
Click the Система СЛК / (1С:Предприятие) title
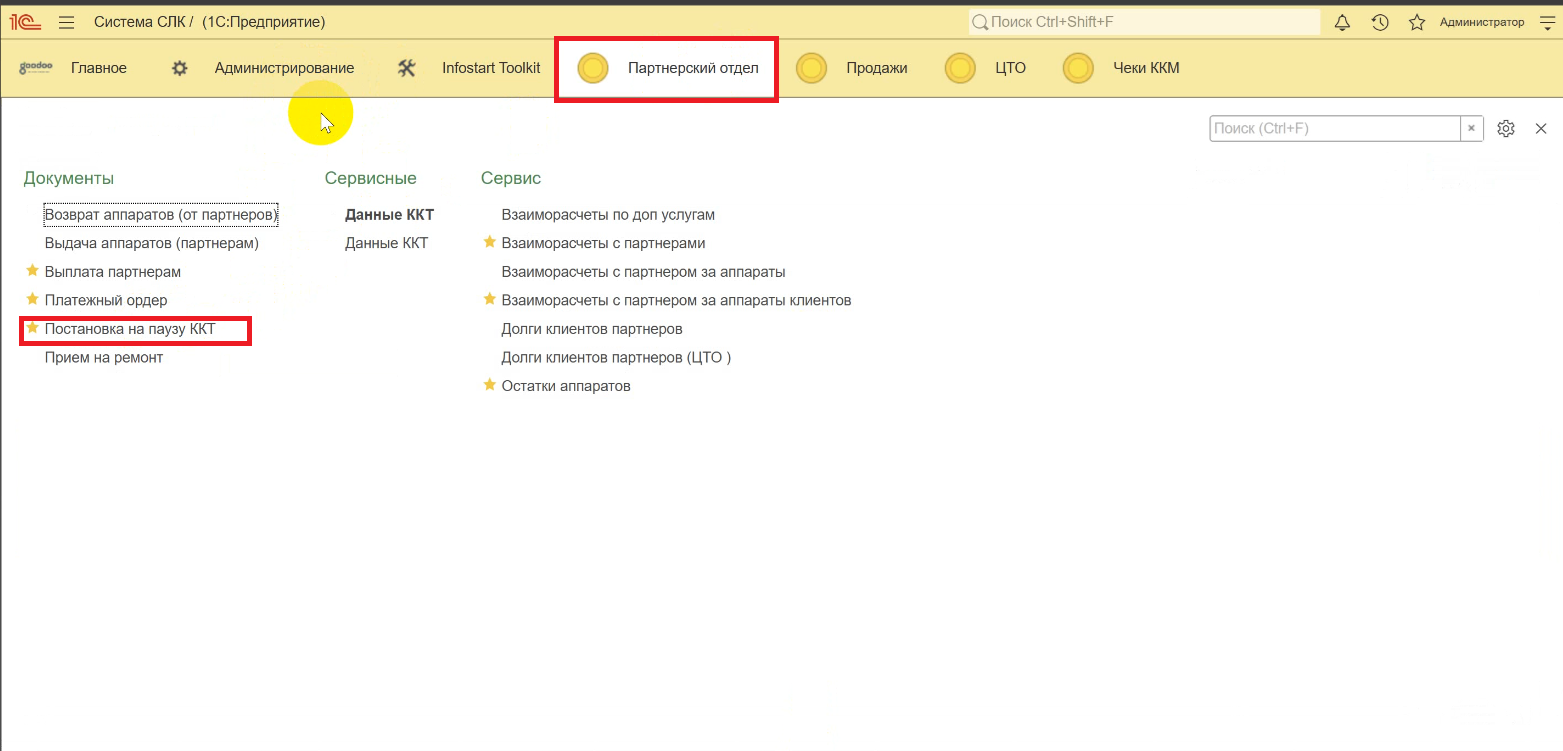210,22
